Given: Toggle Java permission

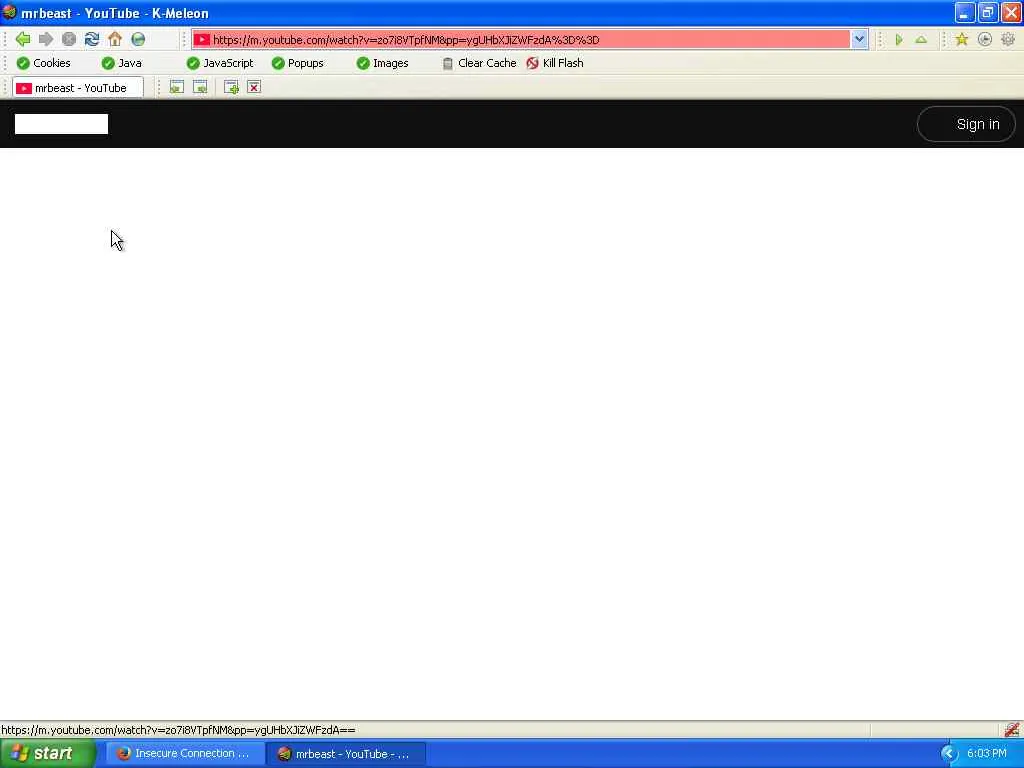Looking at the screenshot, I should (122, 63).
